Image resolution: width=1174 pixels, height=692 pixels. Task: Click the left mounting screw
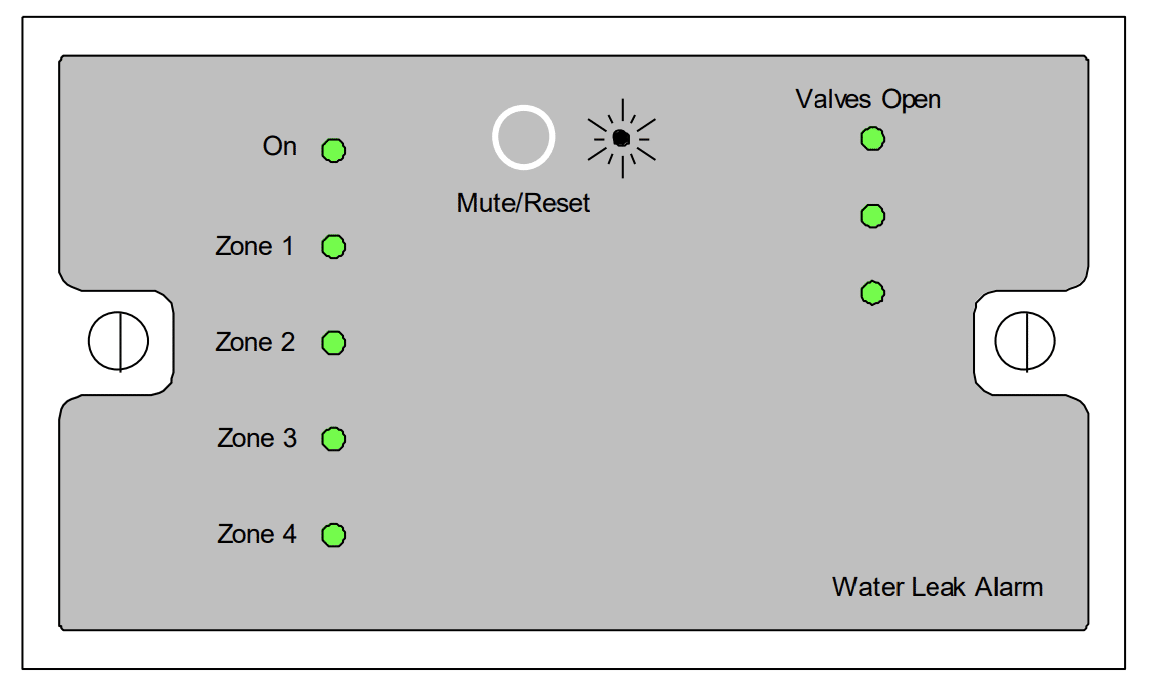(x=118, y=341)
